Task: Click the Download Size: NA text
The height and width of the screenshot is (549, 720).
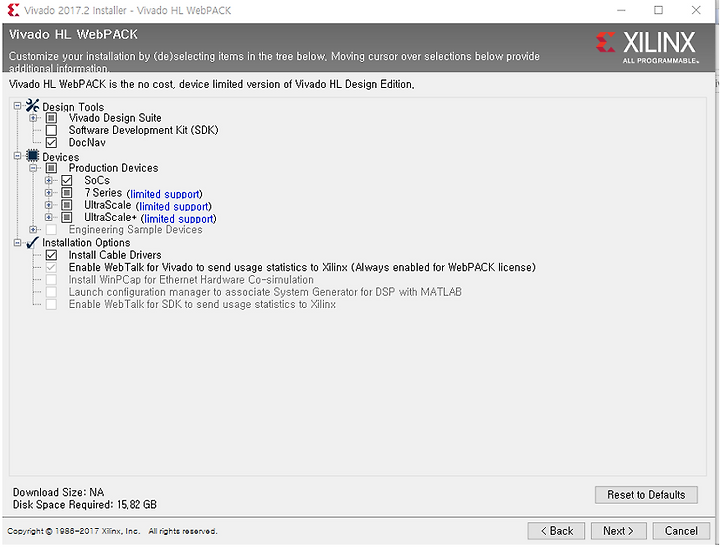Action: click(58, 493)
